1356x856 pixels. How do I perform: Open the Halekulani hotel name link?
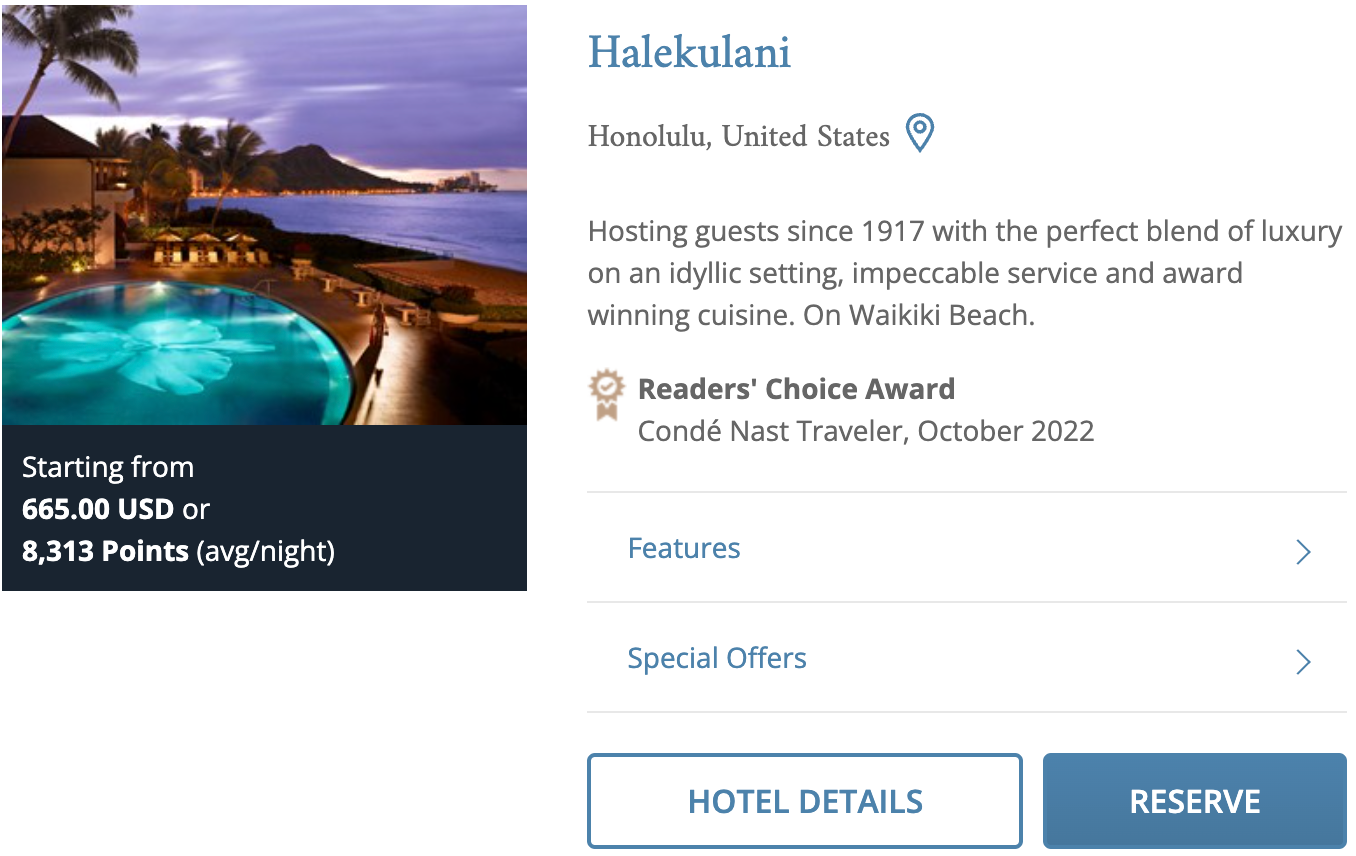(x=689, y=53)
